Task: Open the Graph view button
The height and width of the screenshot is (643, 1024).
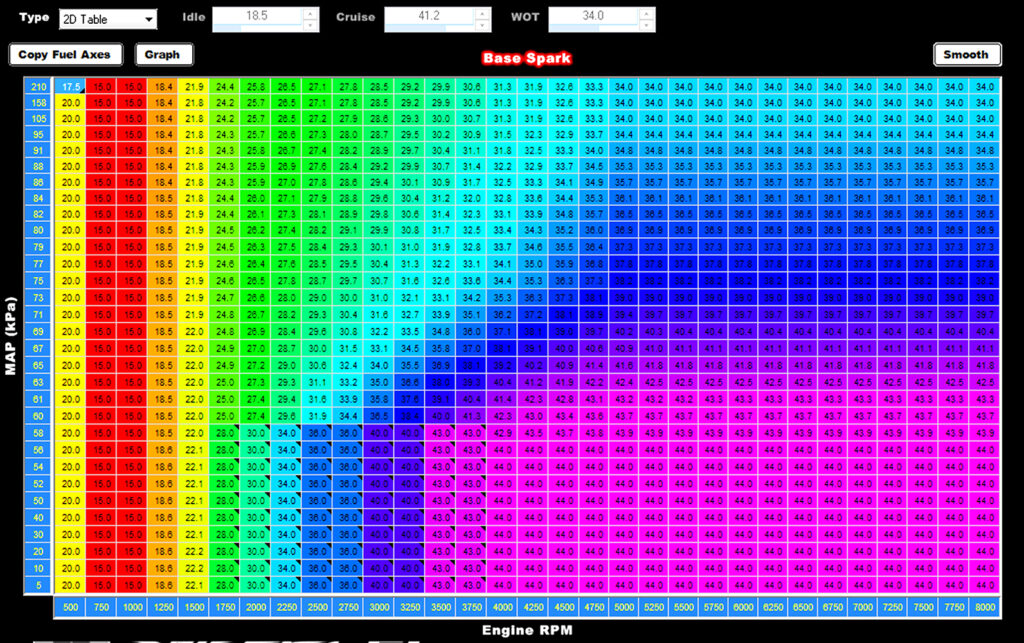Action: (x=163, y=55)
